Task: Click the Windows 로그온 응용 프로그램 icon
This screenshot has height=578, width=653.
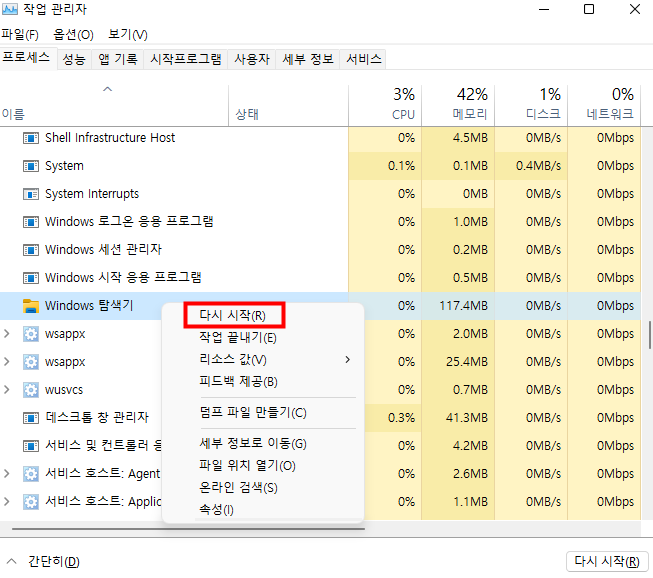Action: click(x=31, y=222)
